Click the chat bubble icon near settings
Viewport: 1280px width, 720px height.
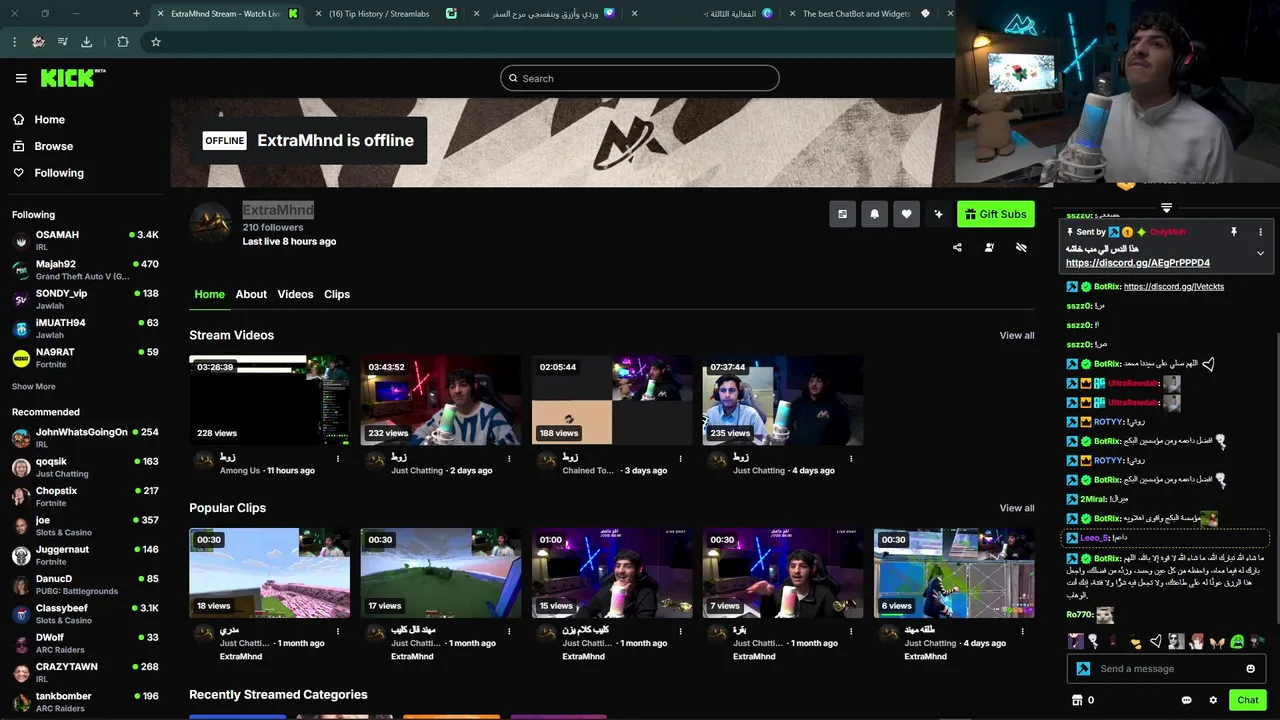coord(1187,700)
